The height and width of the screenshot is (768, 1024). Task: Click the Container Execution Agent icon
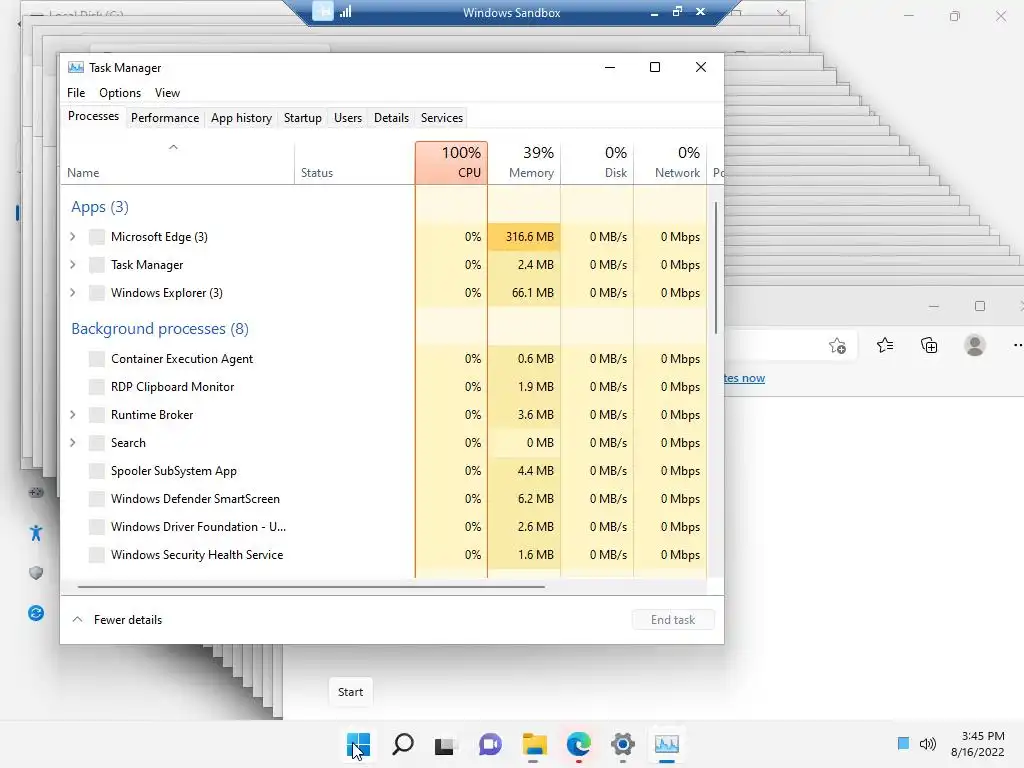click(x=97, y=359)
